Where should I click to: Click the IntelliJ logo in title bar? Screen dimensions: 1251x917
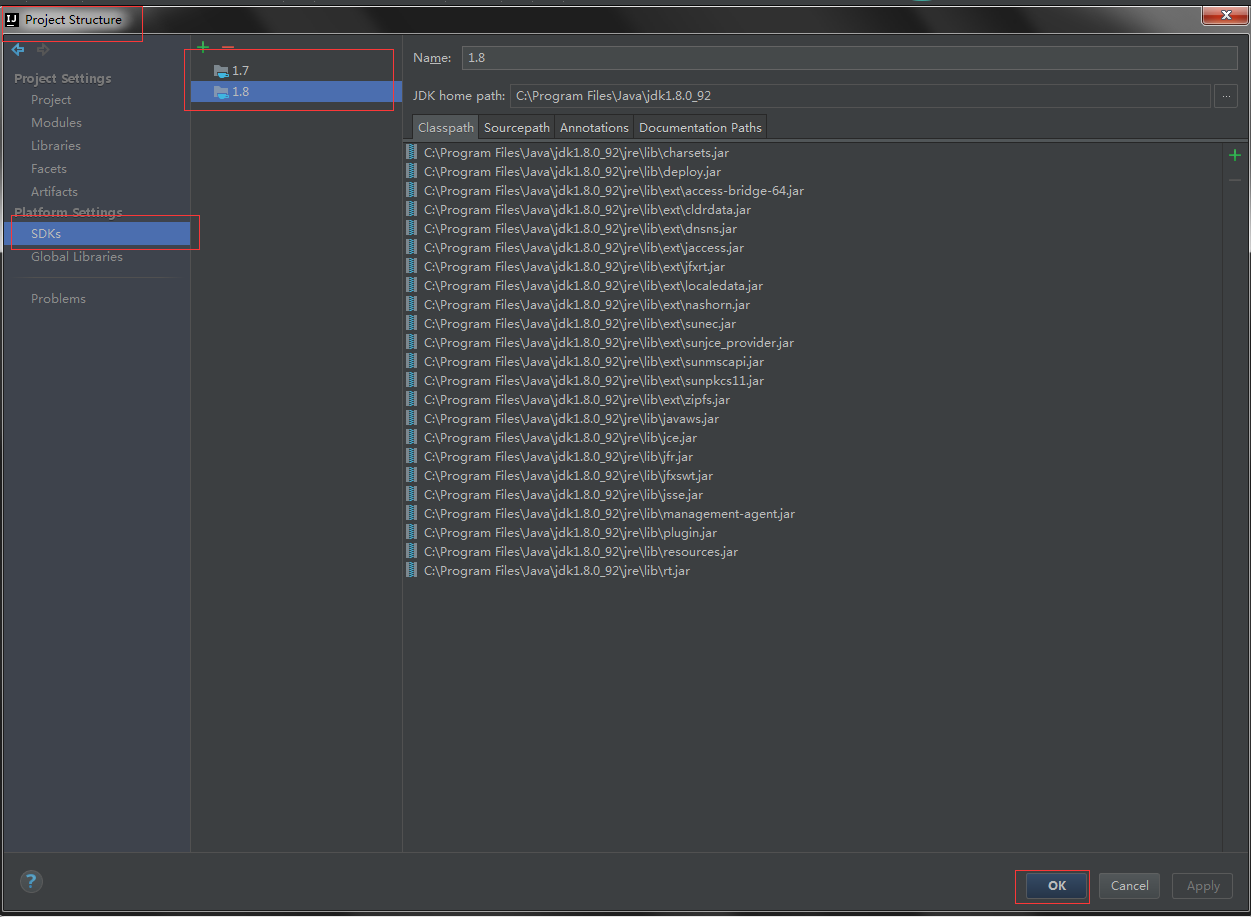[x=13, y=19]
